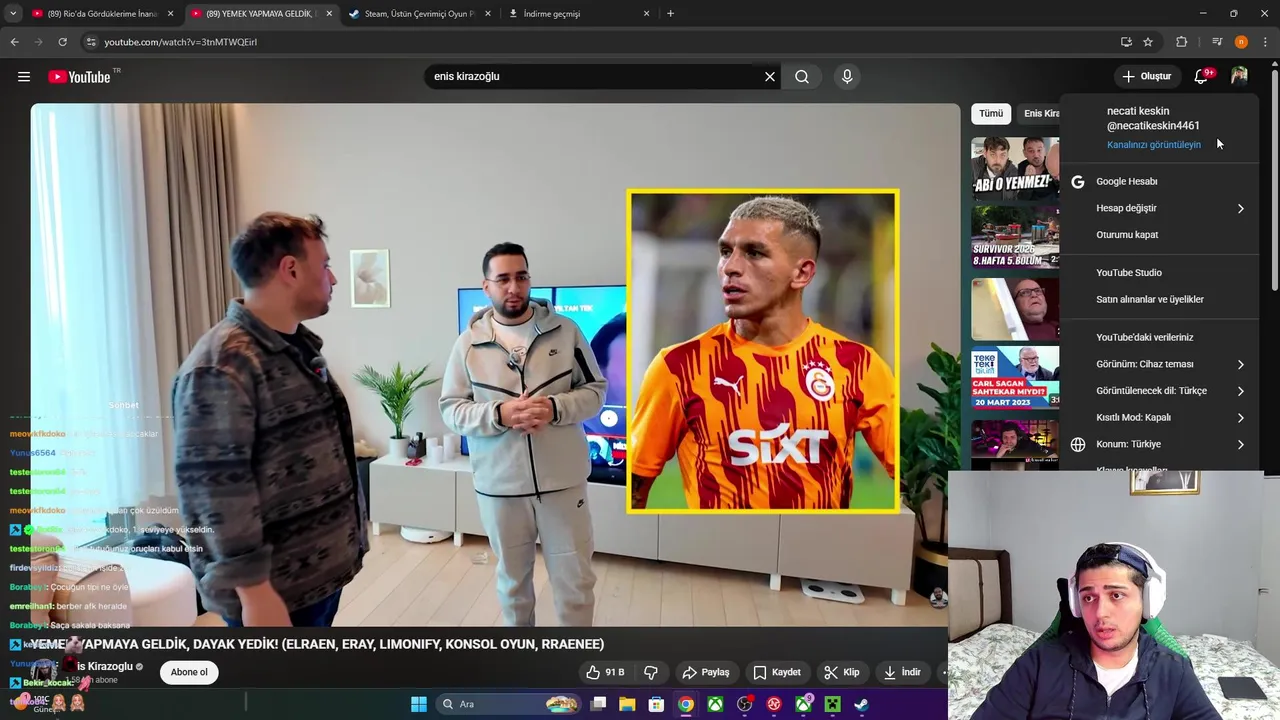Image resolution: width=1280 pixels, height=720 pixels.
Task: Expand Hesap değiştir submenu
Action: pos(1160,208)
